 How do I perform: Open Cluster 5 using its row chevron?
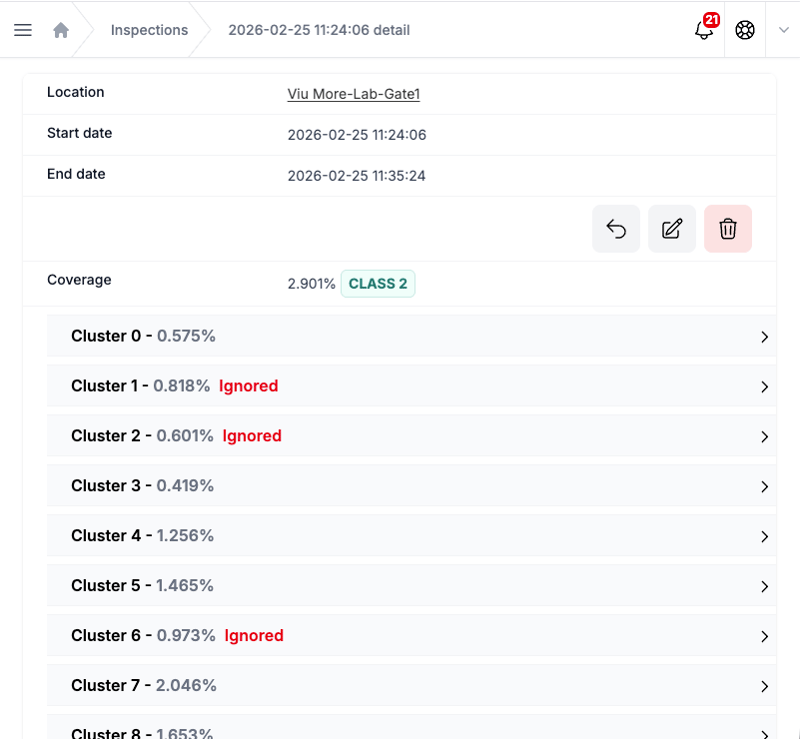click(x=764, y=586)
